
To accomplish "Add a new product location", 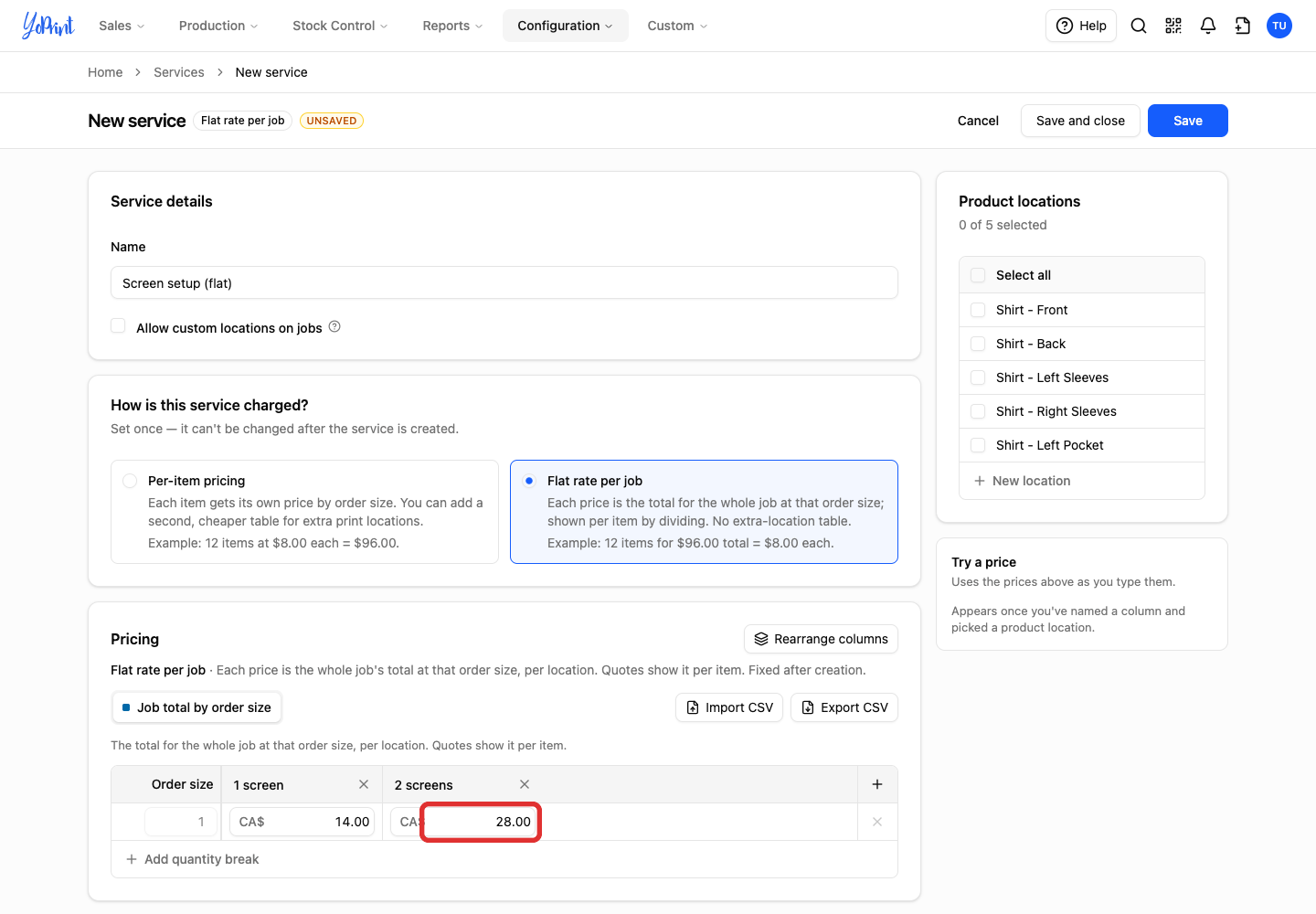I will (x=1023, y=481).
